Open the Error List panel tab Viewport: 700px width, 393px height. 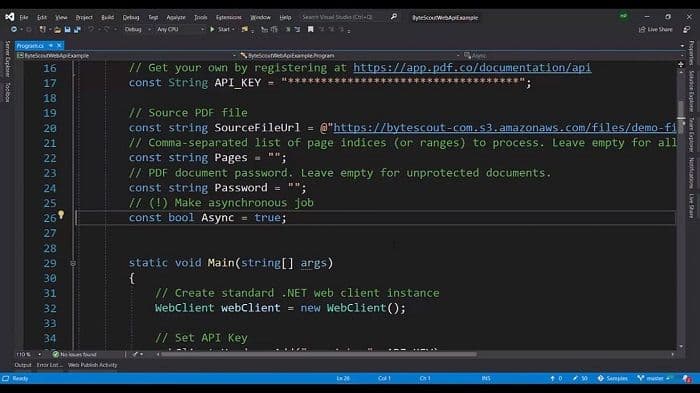[49, 365]
